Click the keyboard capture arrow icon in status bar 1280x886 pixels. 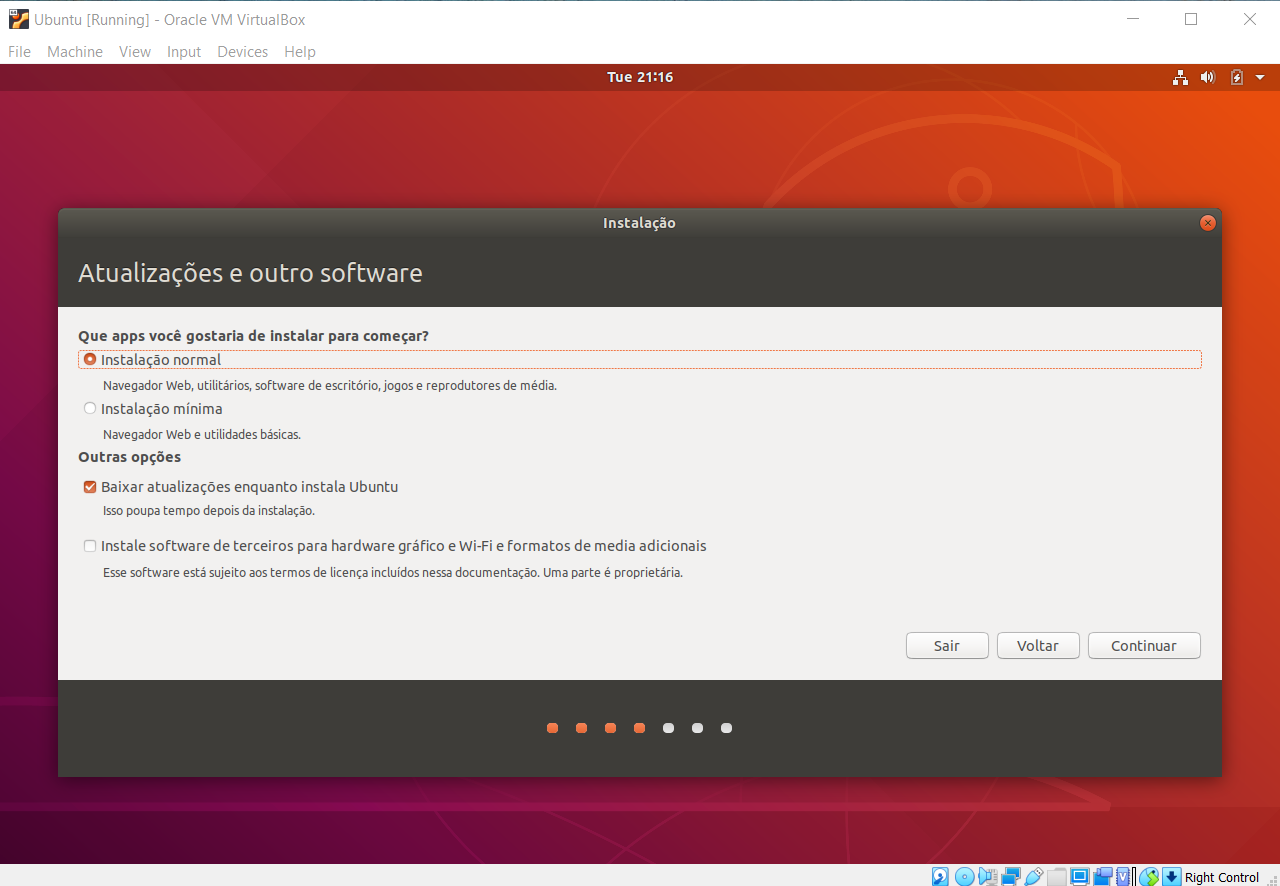point(1172,877)
